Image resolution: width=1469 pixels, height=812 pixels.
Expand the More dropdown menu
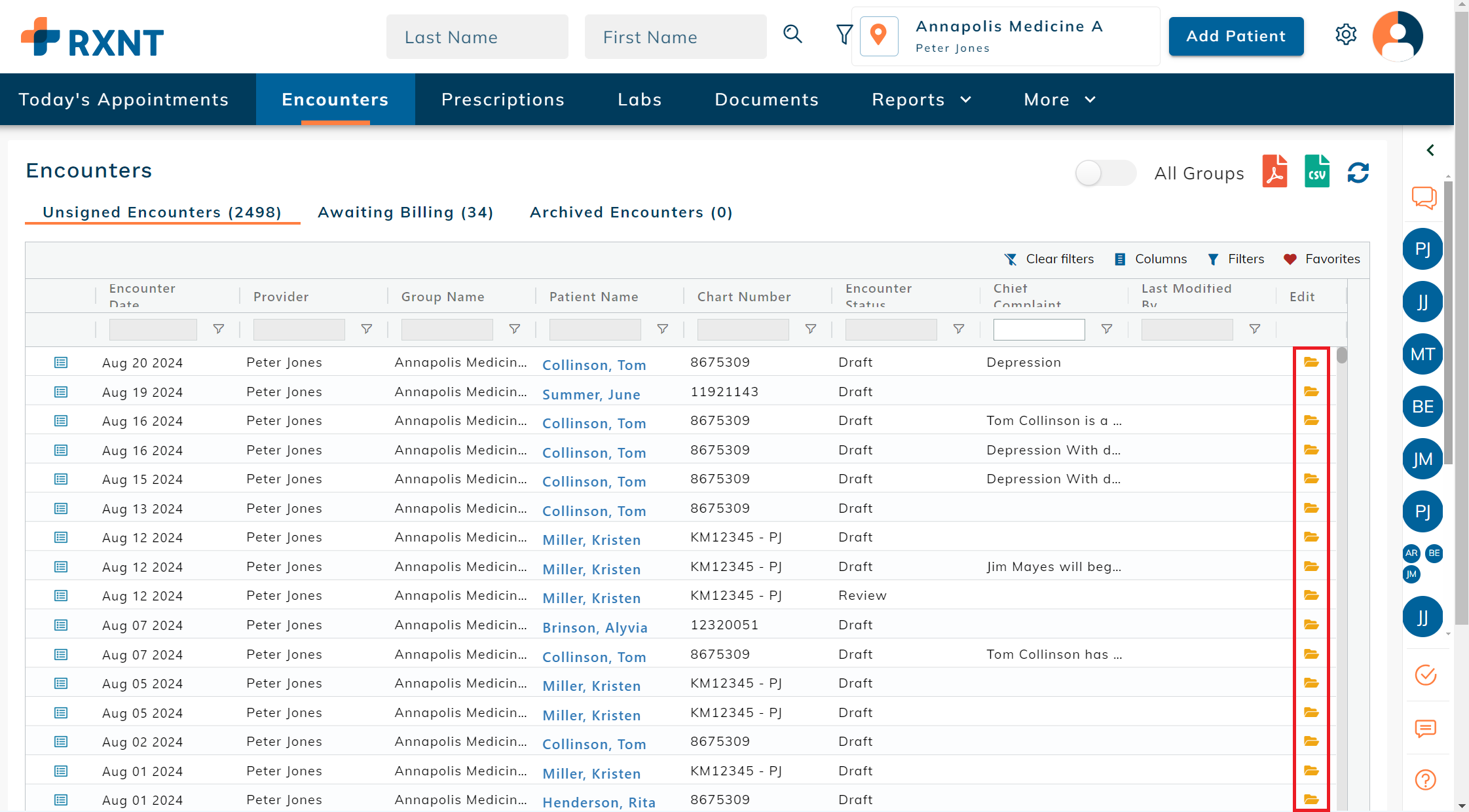[x=1059, y=100]
